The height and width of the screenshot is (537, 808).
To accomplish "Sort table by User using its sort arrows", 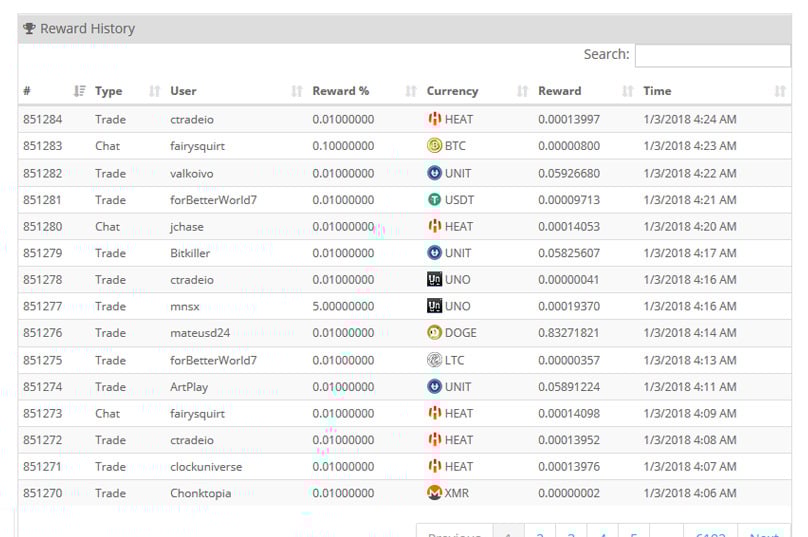I will pyautogui.click(x=296, y=91).
